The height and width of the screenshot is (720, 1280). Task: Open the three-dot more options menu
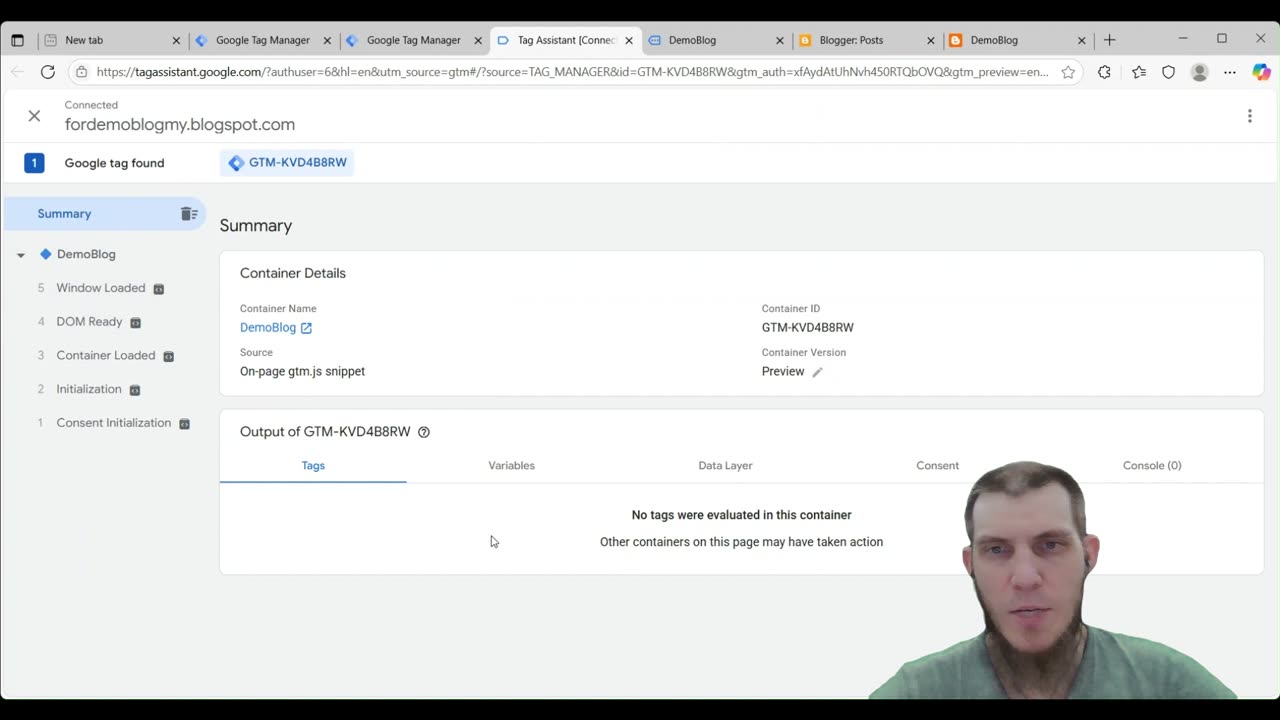pyautogui.click(x=1249, y=116)
